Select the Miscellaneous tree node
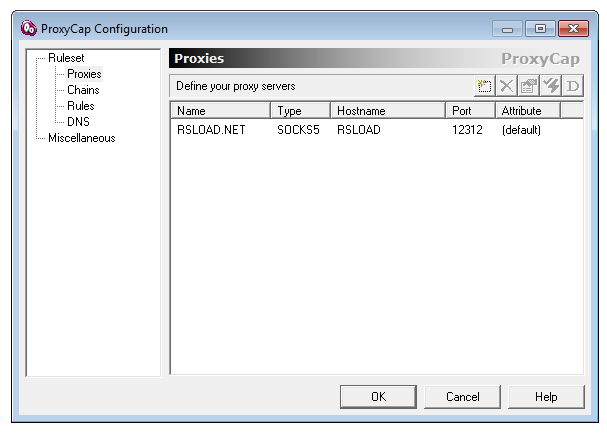Screen dimensions: 607x447 pos(82,138)
